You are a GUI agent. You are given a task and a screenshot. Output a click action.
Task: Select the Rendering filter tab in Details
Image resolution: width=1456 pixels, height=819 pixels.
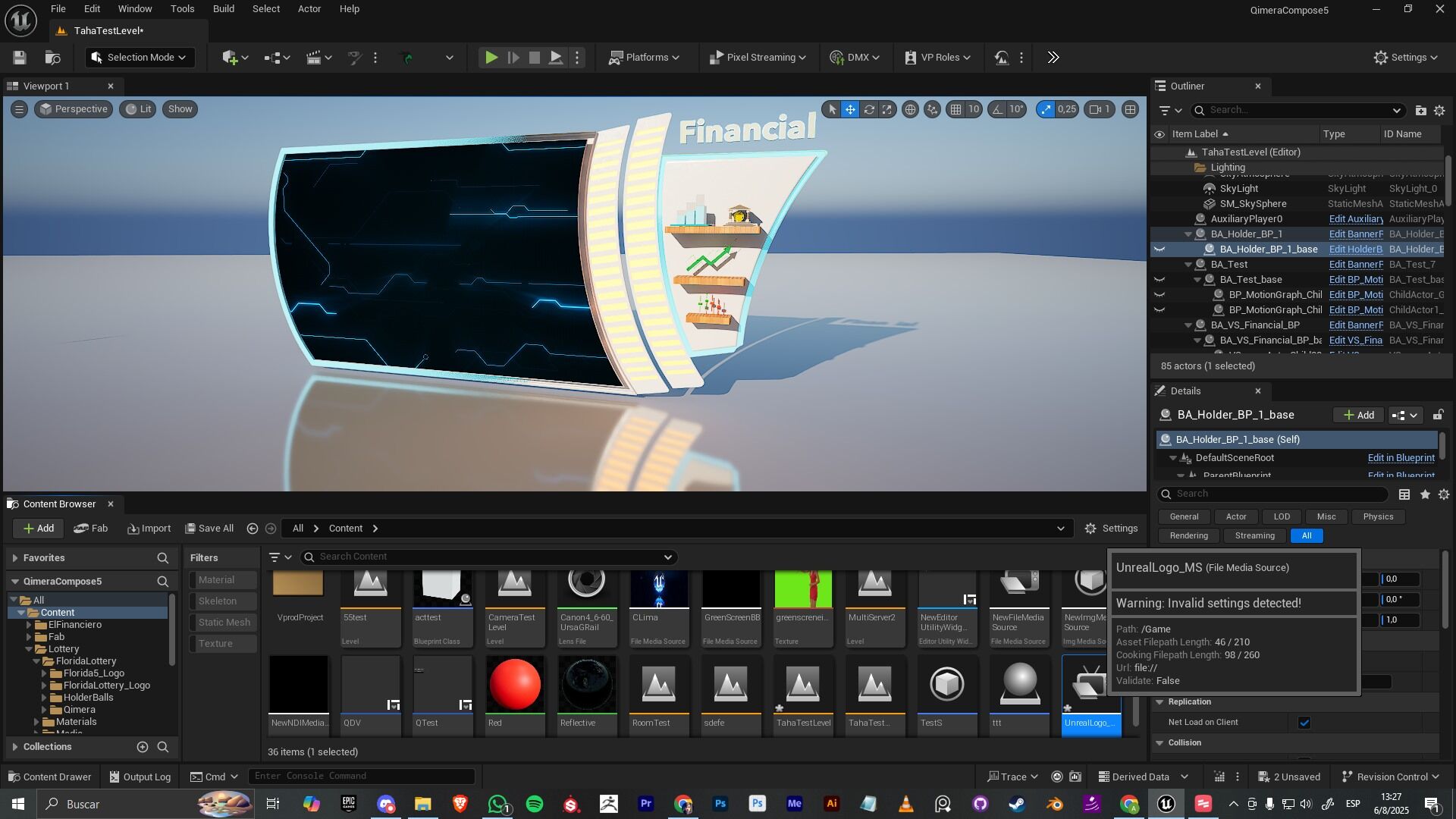[1188, 536]
